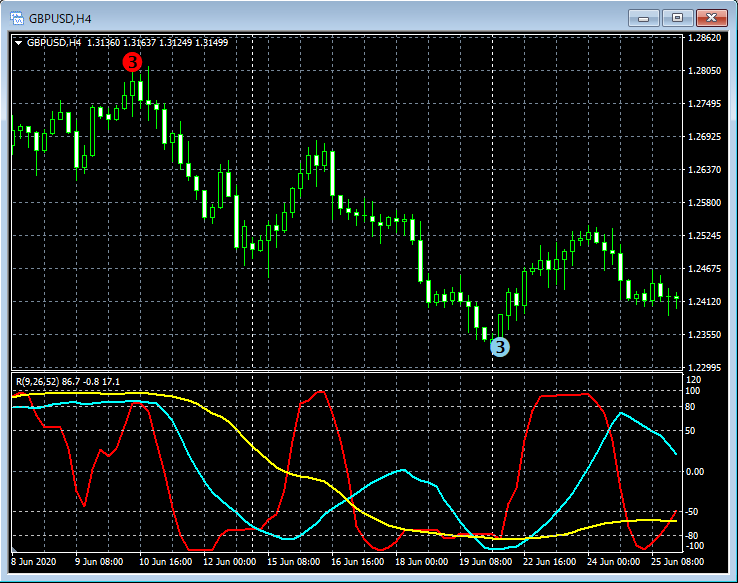Click the 1.24120 price scale label

pos(704,302)
